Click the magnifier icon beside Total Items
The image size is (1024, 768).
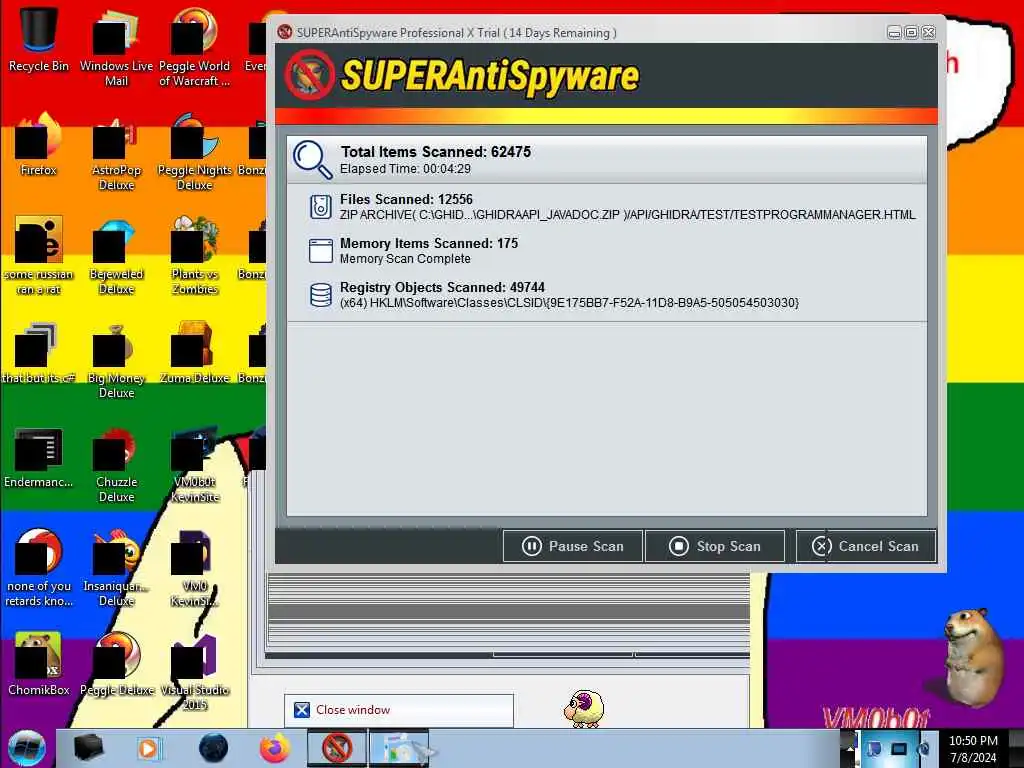312,159
